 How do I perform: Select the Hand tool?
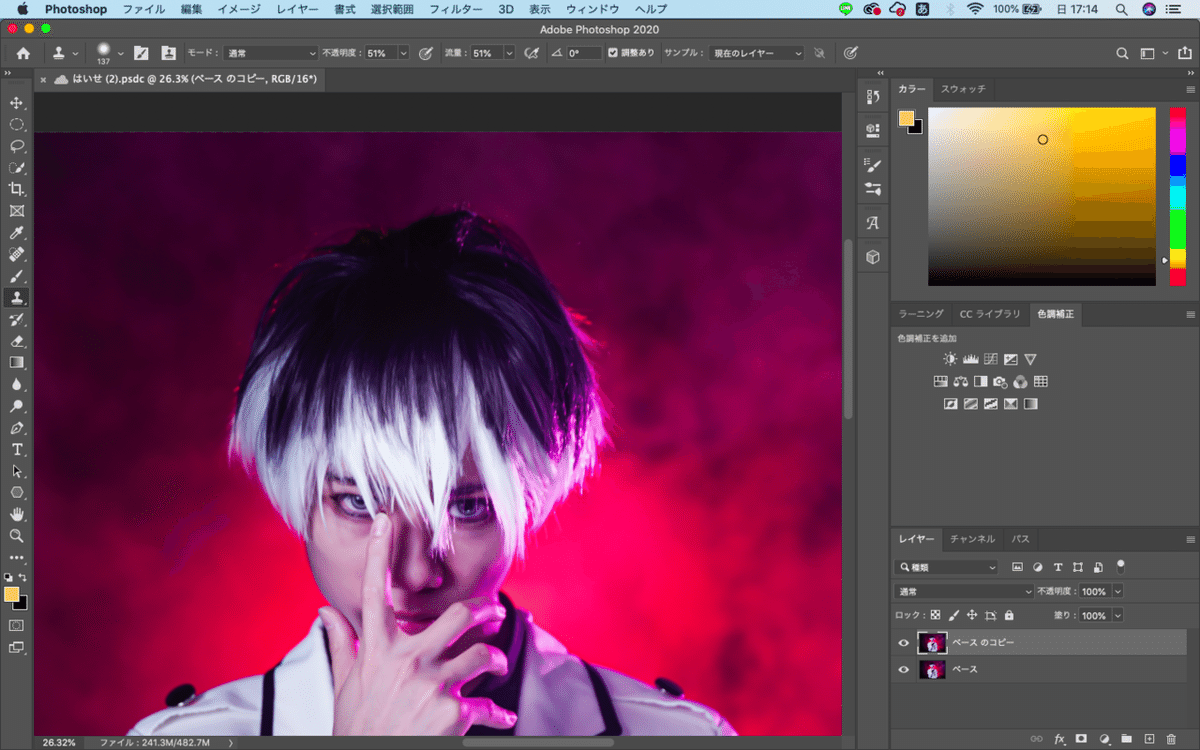16,514
